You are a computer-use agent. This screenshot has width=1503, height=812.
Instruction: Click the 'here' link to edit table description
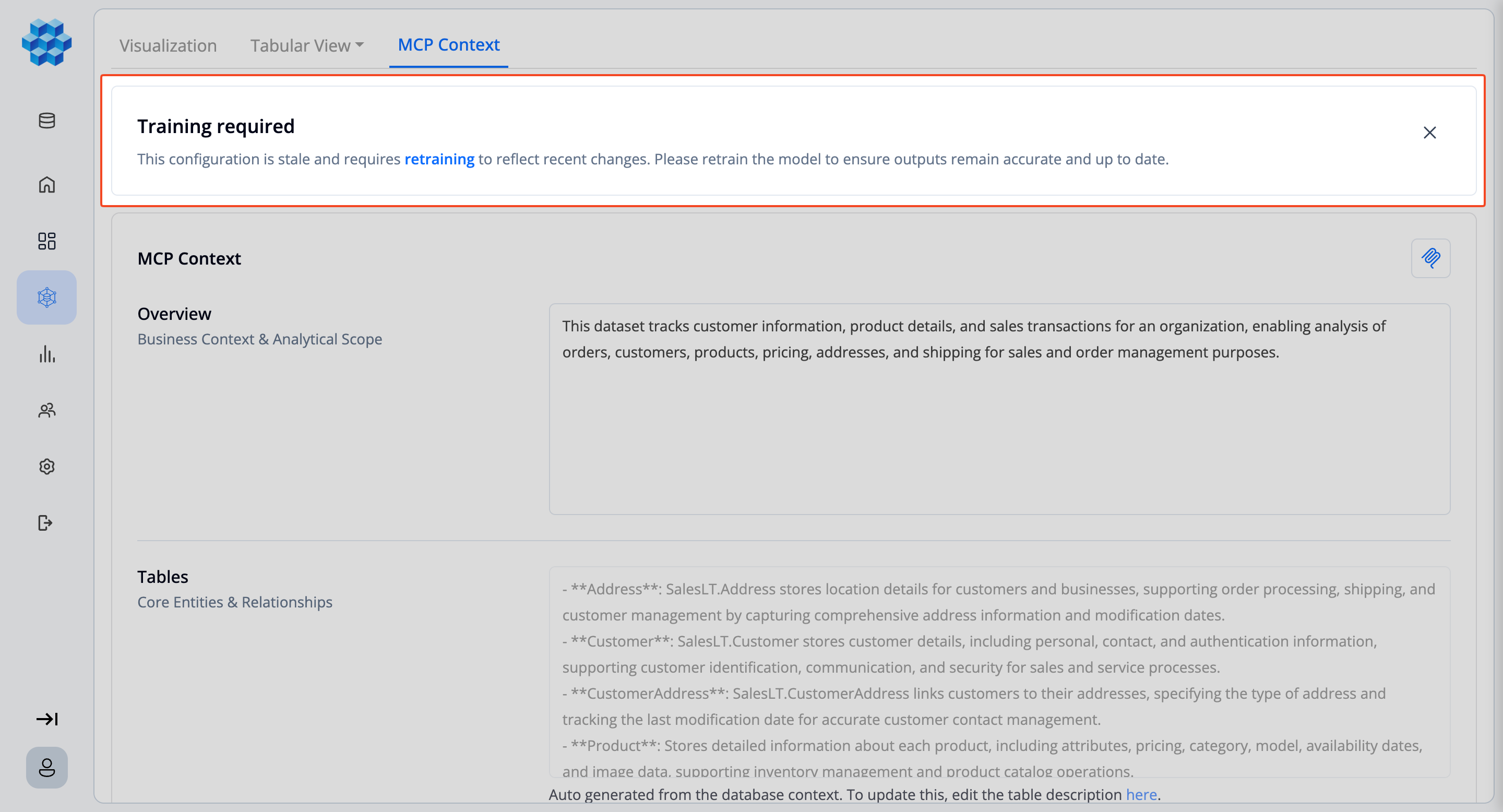1141,794
